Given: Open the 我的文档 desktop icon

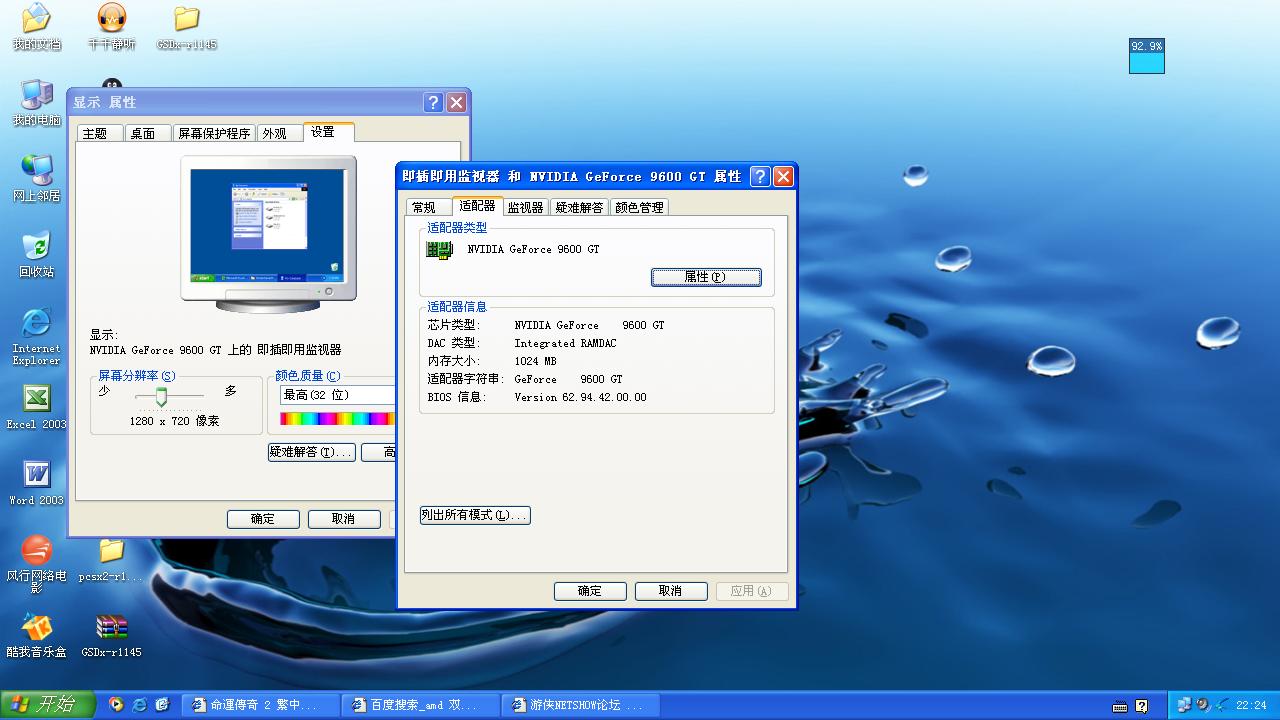Looking at the screenshot, I should (x=36, y=27).
